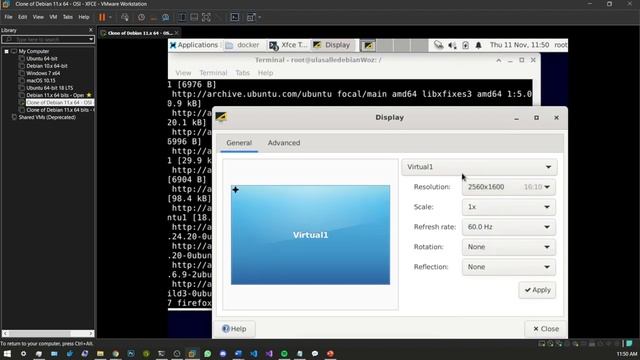Viewport: 640px width, 360px height.
Task: Open the XFCE Applications menu
Action: click(194, 45)
